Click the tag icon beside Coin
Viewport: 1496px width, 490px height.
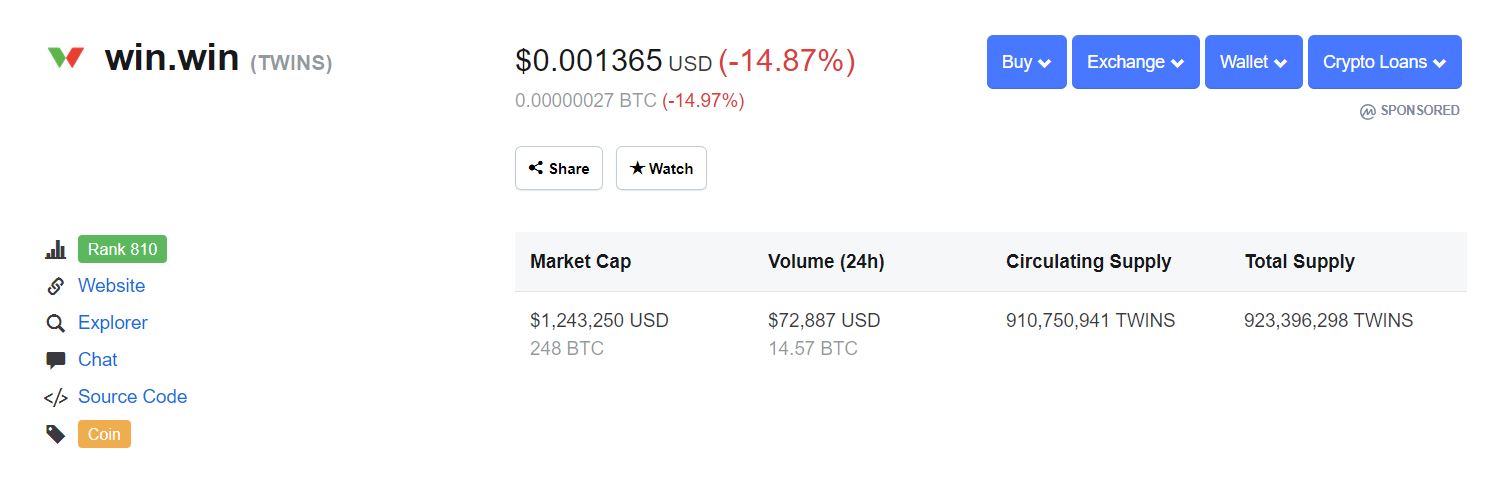56,434
